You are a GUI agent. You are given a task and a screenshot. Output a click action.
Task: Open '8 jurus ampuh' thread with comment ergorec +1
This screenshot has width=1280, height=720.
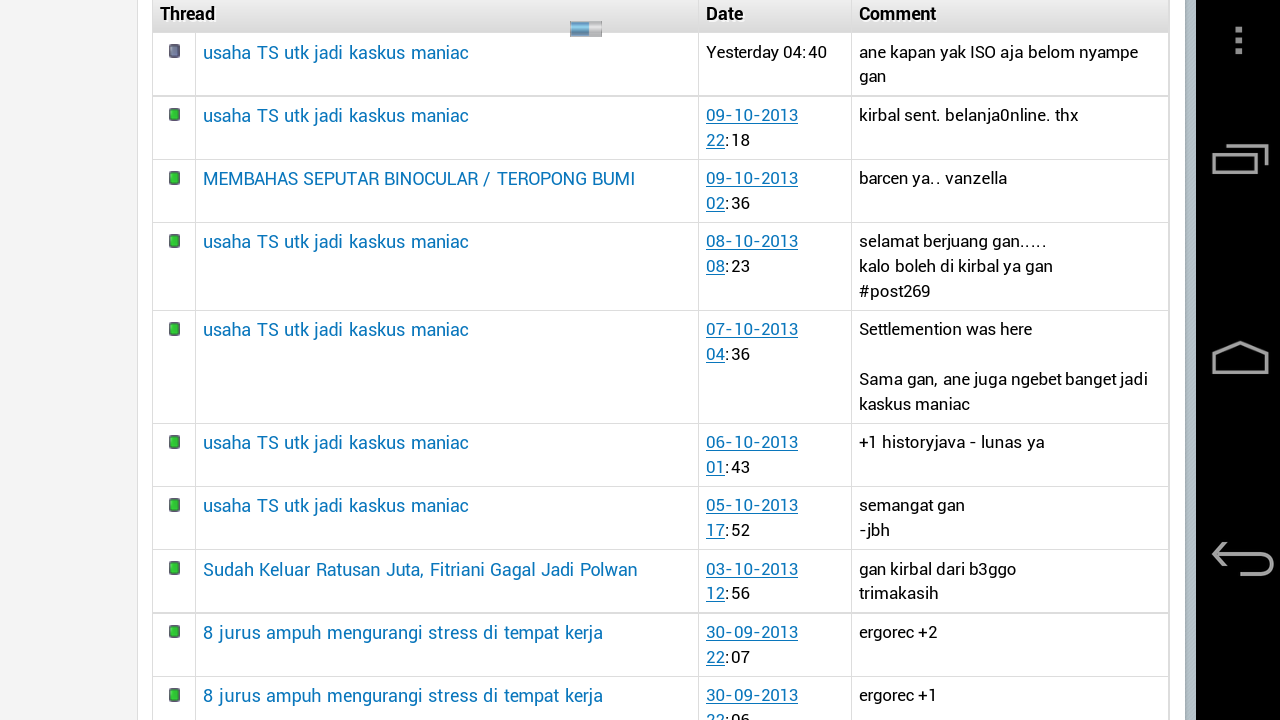(403, 696)
